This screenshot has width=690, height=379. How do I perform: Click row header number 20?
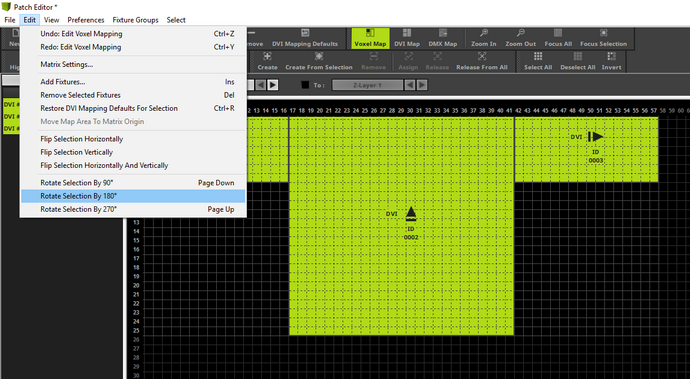tap(136, 285)
